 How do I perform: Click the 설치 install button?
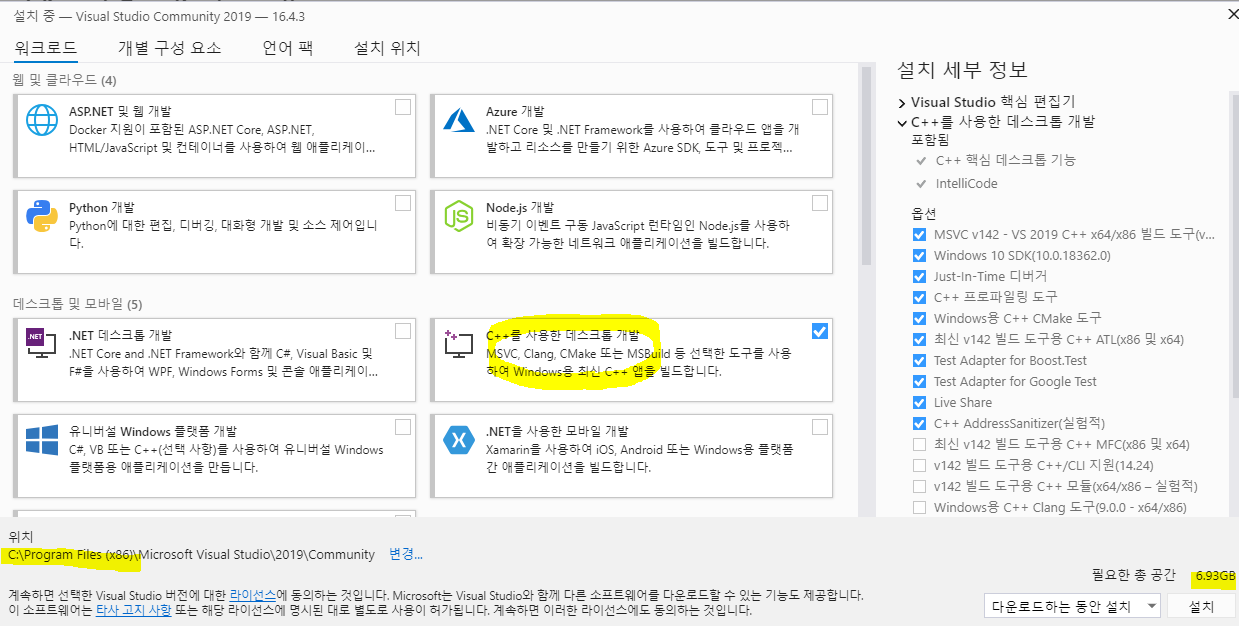[1201, 606]
